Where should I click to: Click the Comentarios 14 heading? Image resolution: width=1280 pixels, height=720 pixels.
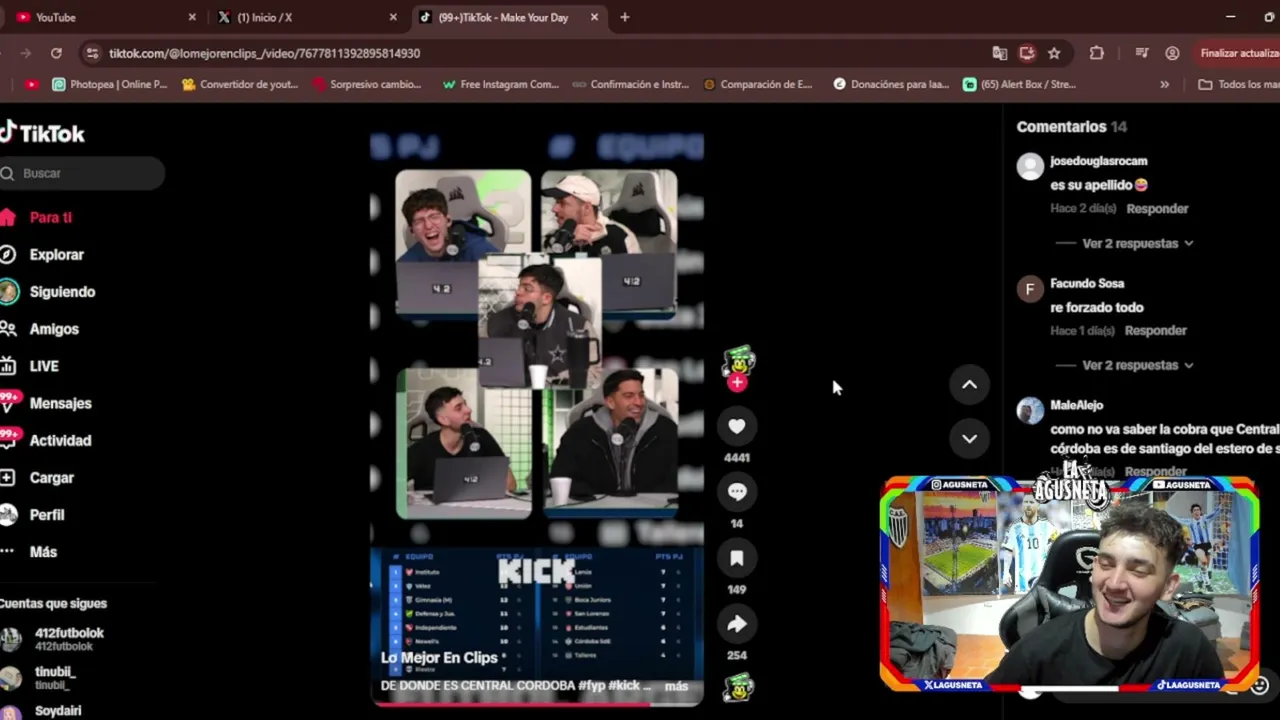(x=1071, y=127)
